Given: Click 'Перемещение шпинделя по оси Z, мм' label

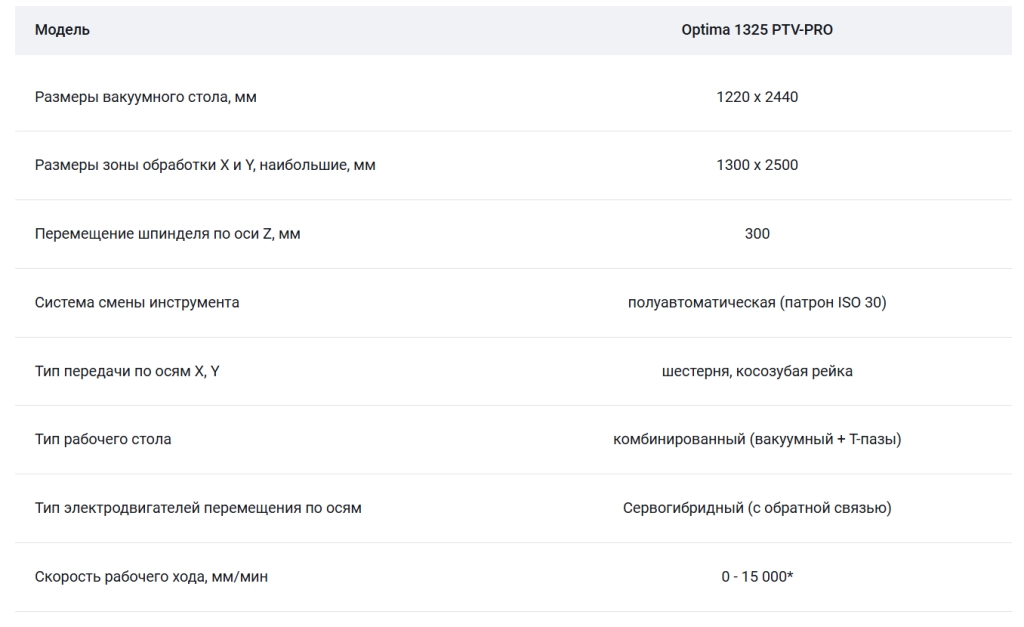Looking at the screenshot, I should (167, 234).
